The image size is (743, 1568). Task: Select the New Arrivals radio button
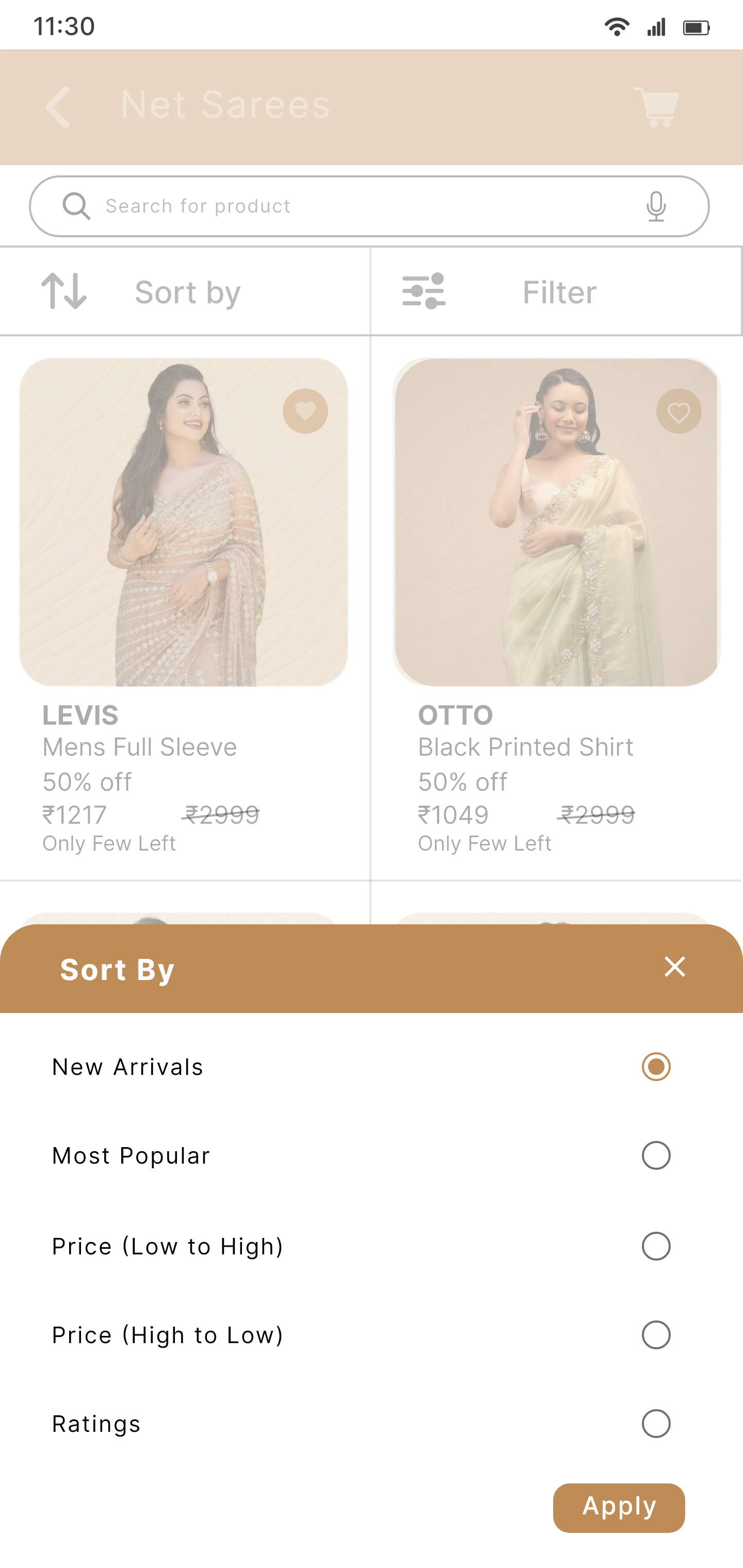pyautogui.click(x=656, y=1067)
